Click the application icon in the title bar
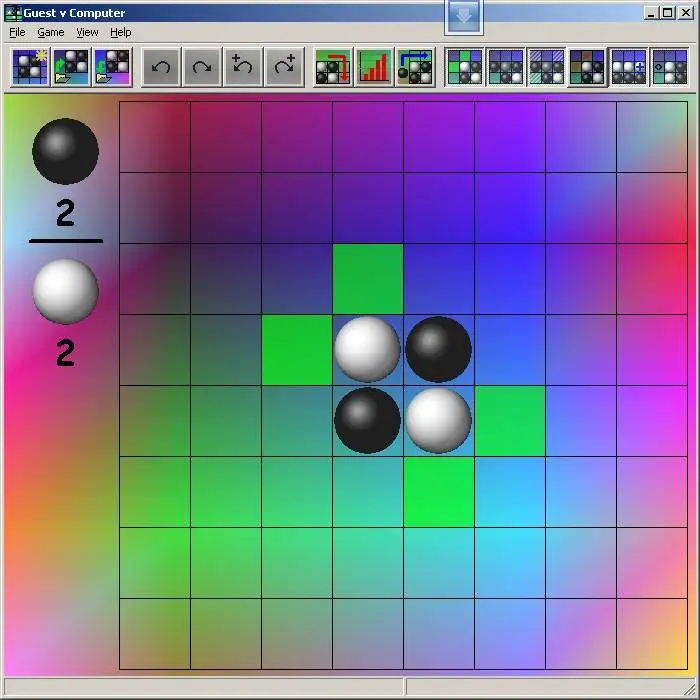This screenshot has width=700, height=700. [13, 13]
